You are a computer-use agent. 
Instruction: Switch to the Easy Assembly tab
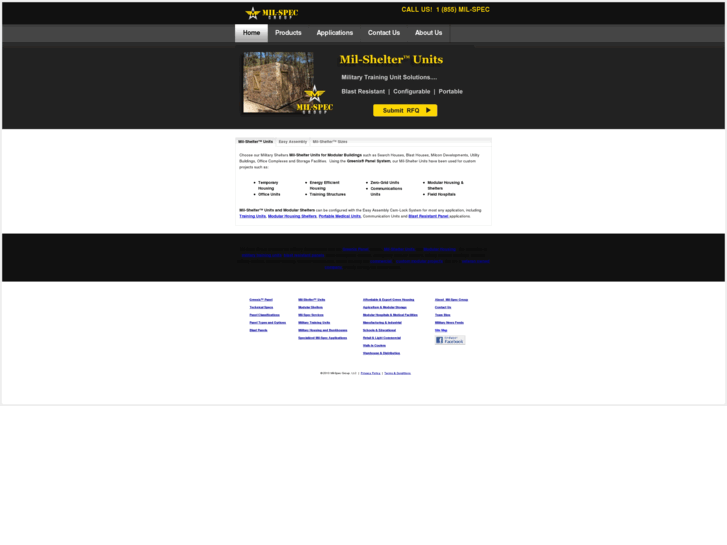(x=293, y=141)
